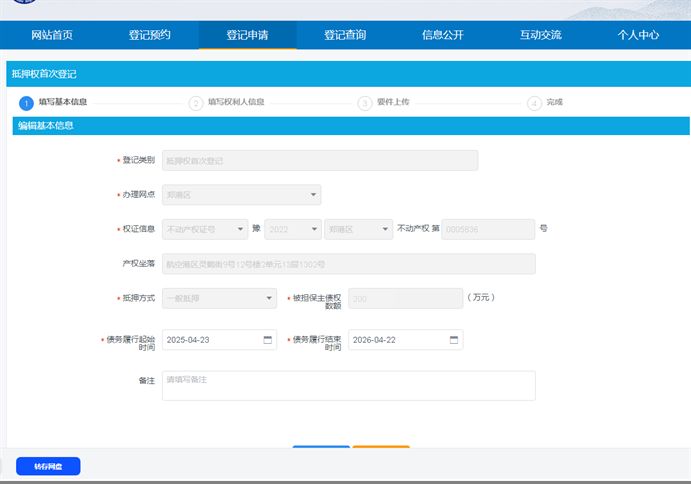Click the 编辑基本信息 section title
This screenshot has width=691, height=484.
45,126
